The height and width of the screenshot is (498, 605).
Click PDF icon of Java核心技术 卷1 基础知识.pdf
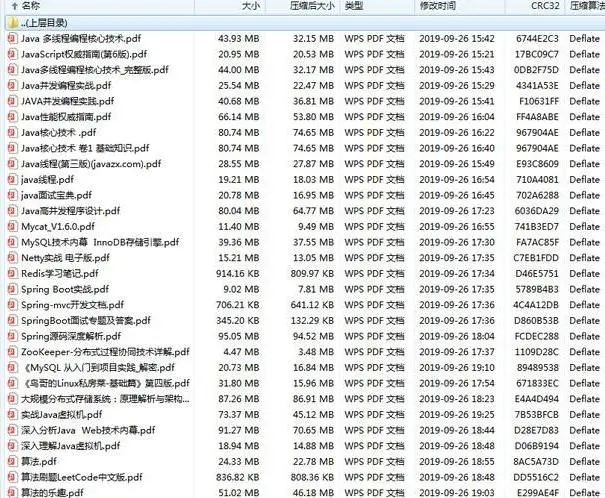12,148
